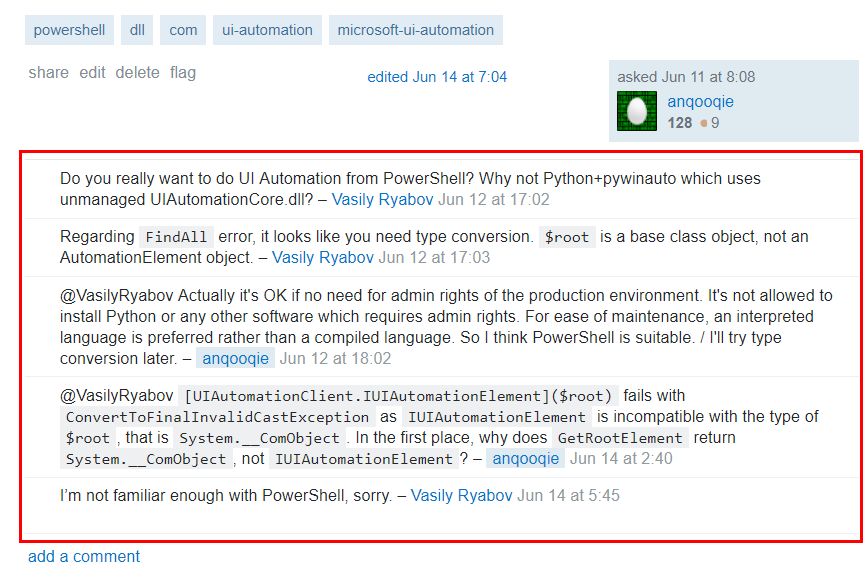867x582 pixels.
Task: Flag this question
Action: pyautogui.click(x=183, y=72)
